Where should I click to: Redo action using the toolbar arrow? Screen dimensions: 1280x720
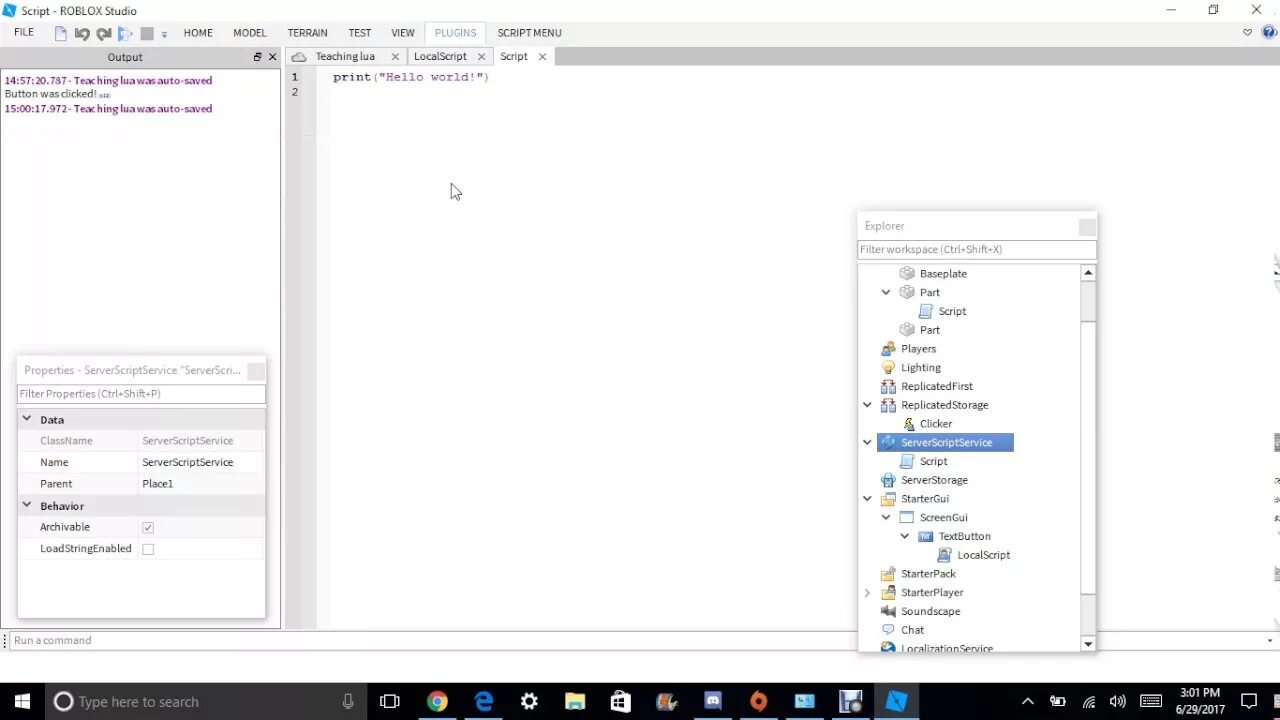tap(103, 33)
